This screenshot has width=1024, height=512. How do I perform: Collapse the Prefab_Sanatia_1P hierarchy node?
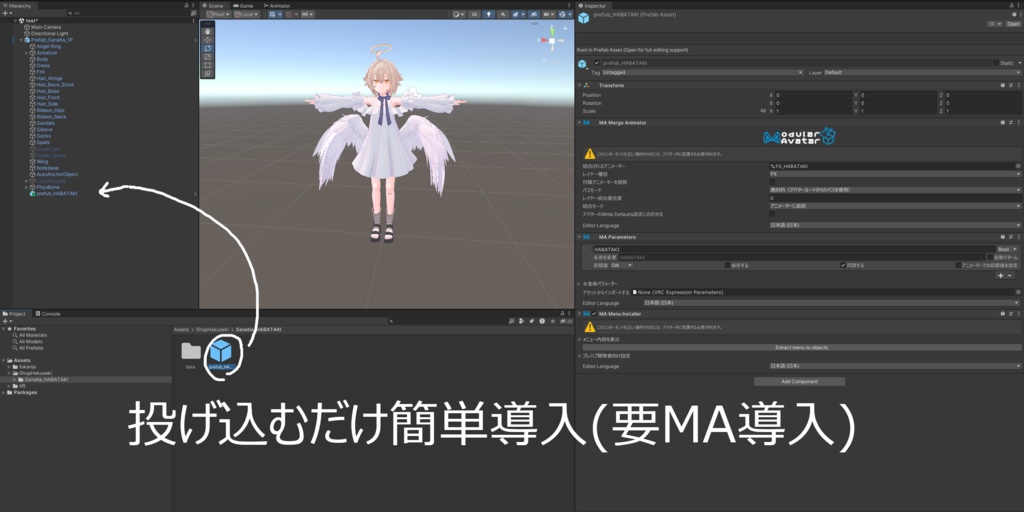pyautogui.click(x=21, y=40)
